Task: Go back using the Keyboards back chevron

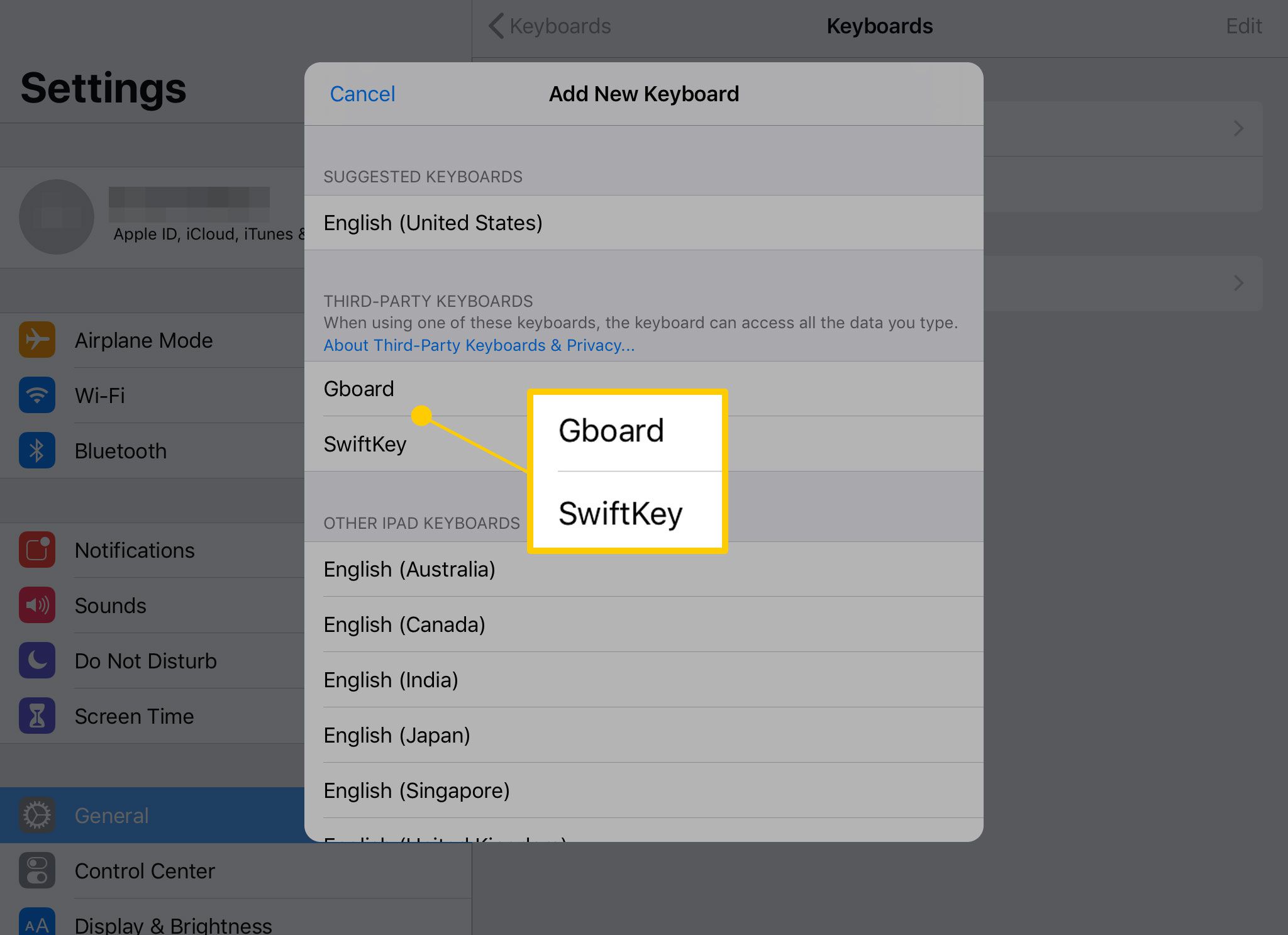Action: [496, 26]
